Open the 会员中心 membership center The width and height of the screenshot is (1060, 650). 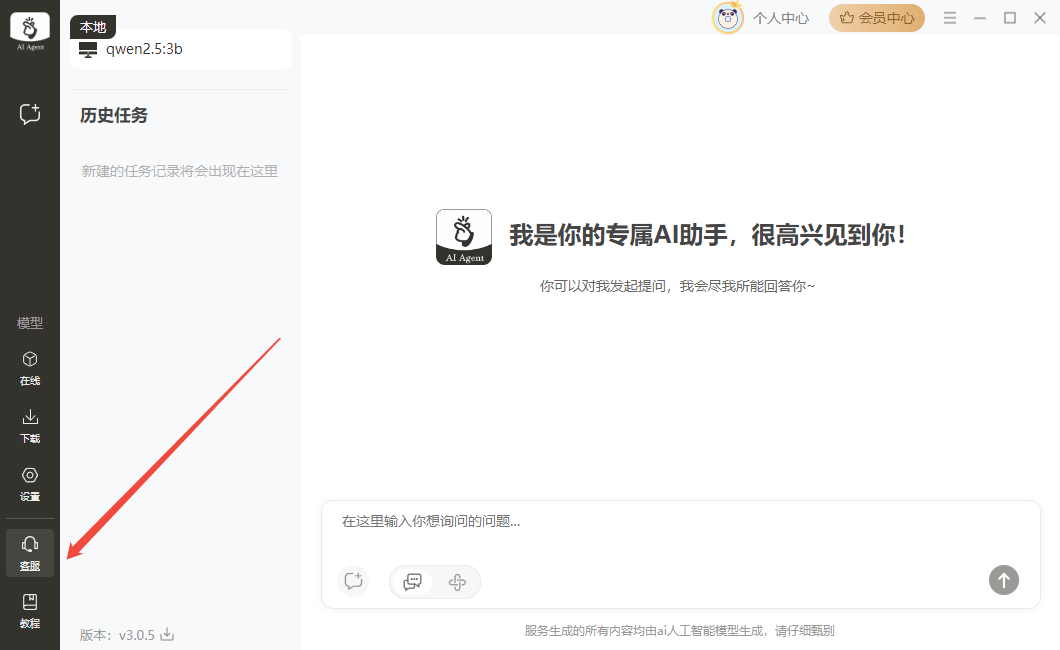point(876,18)
